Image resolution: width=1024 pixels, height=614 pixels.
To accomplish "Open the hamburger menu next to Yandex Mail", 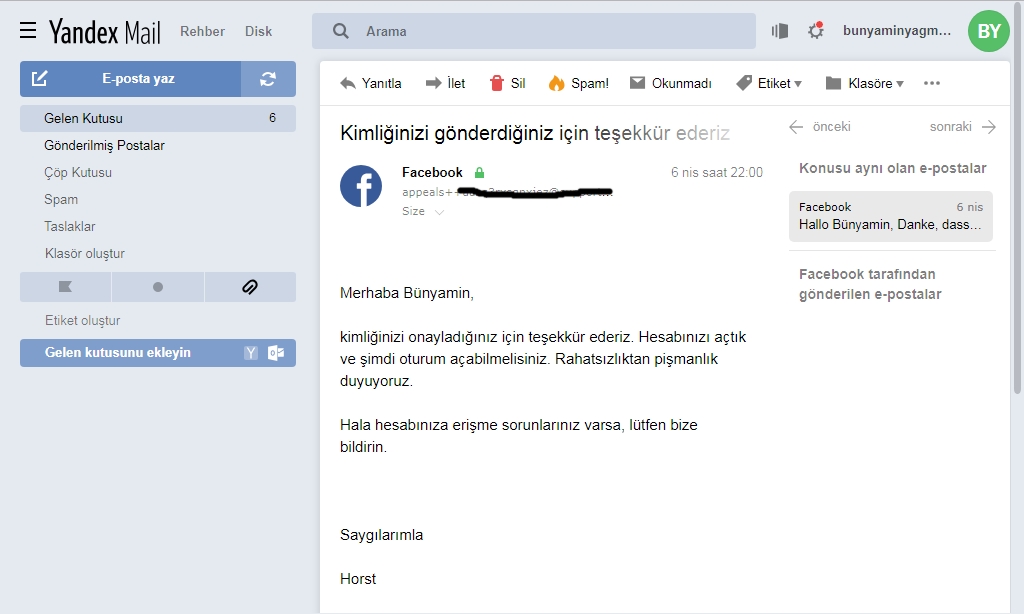I will (28, 30).
